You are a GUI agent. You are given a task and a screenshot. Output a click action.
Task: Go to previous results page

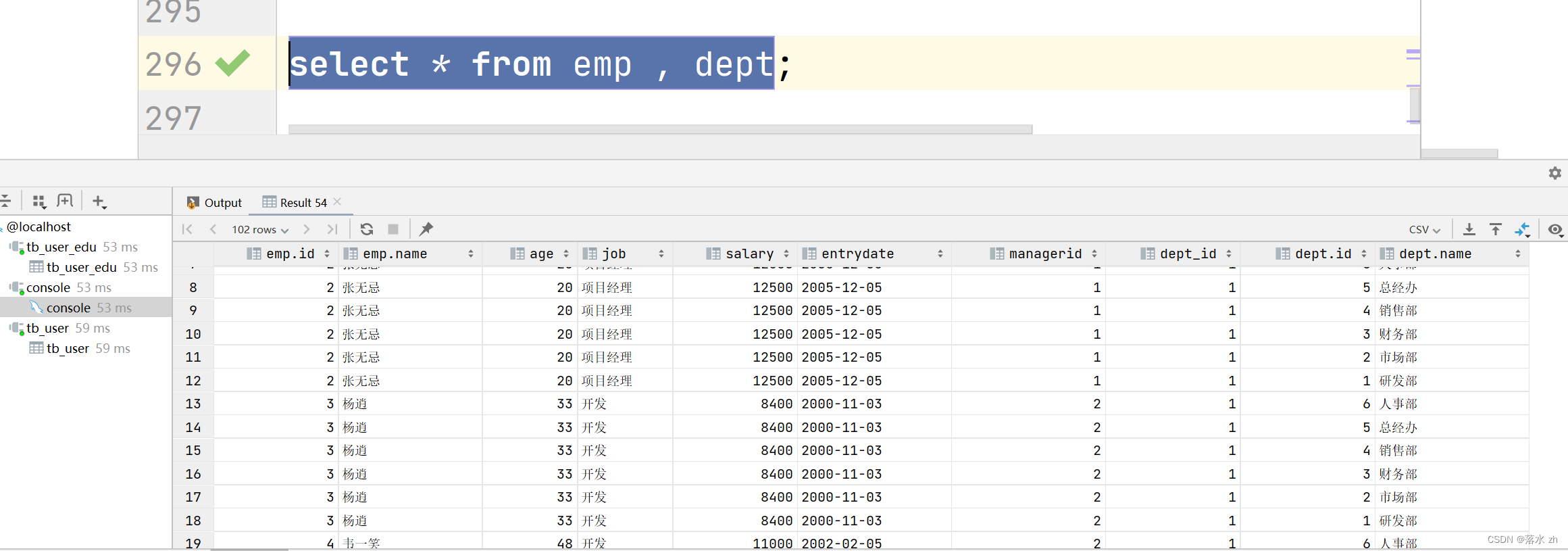coord(213,229)
